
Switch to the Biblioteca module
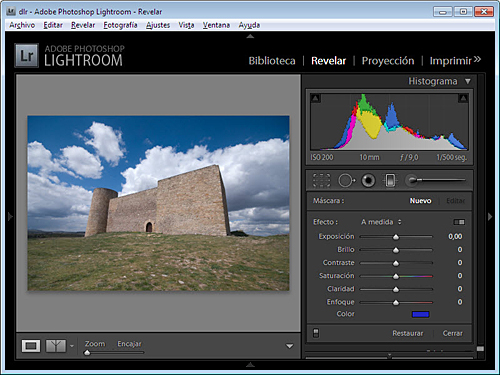pos(272,61)
